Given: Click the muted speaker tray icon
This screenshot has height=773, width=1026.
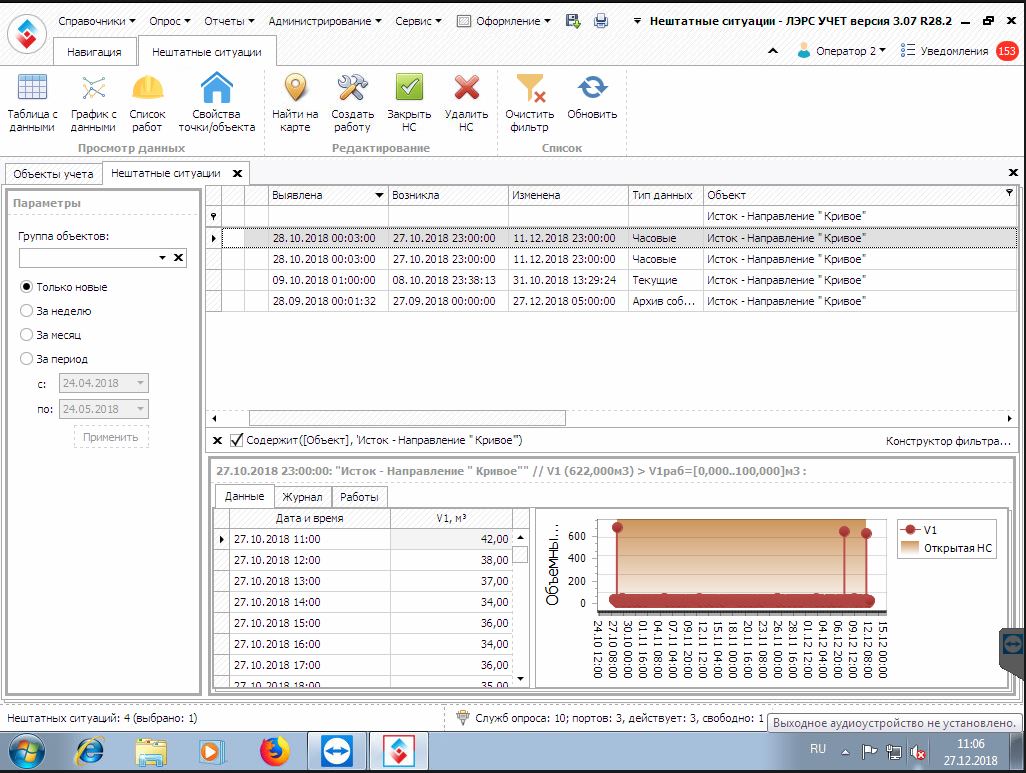Looking at the screenshot, I should click(x=918, y=753).
